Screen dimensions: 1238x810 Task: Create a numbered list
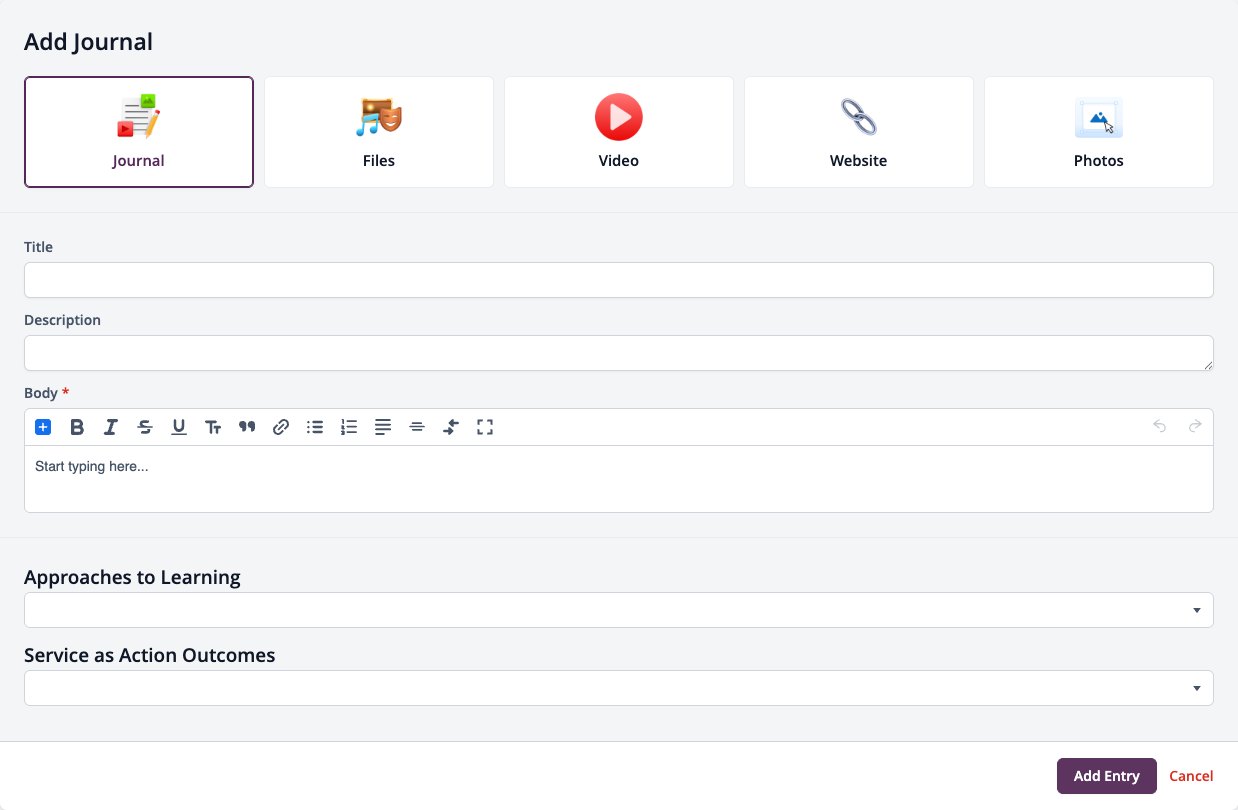[x=349, y=427]
